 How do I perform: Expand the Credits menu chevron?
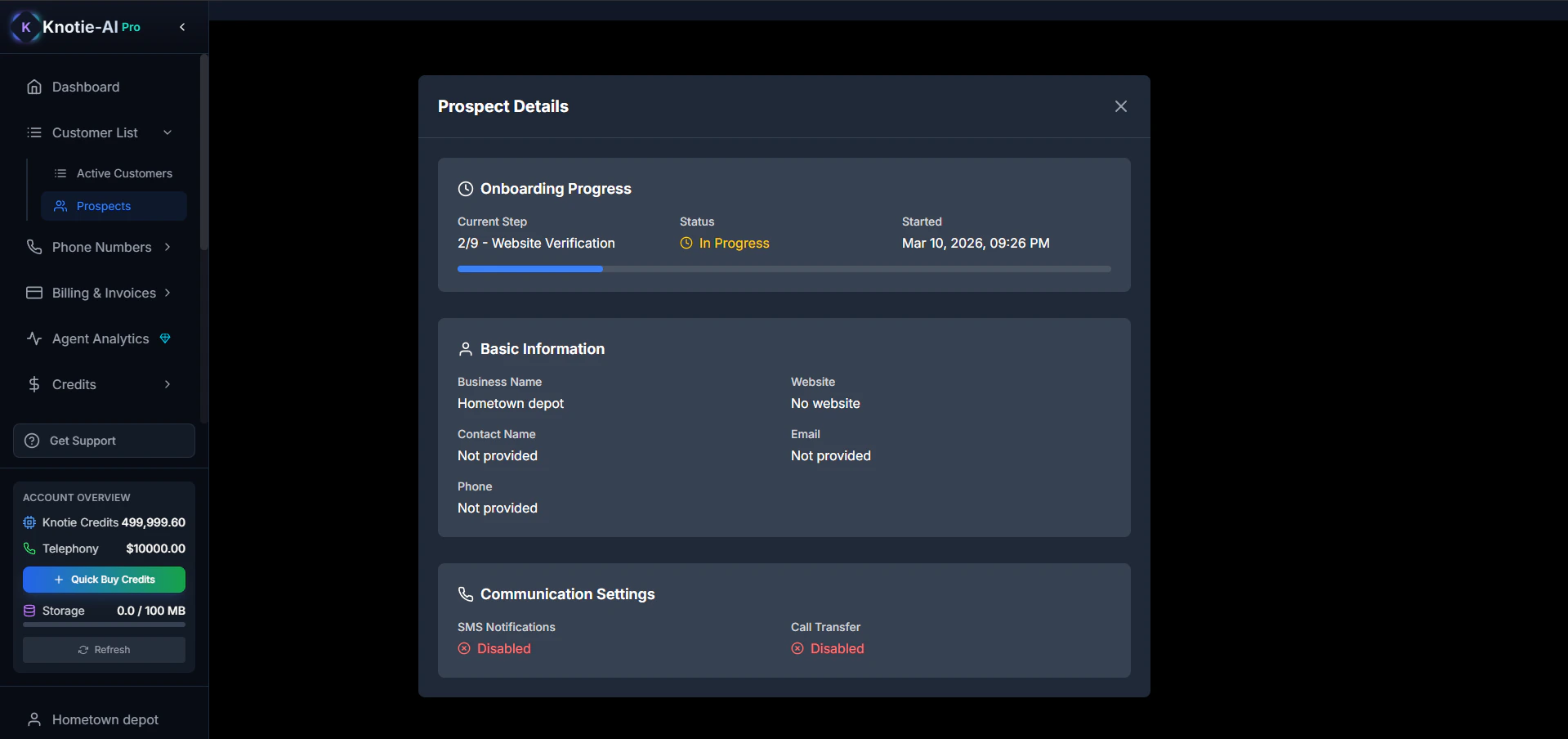[167, 384]
